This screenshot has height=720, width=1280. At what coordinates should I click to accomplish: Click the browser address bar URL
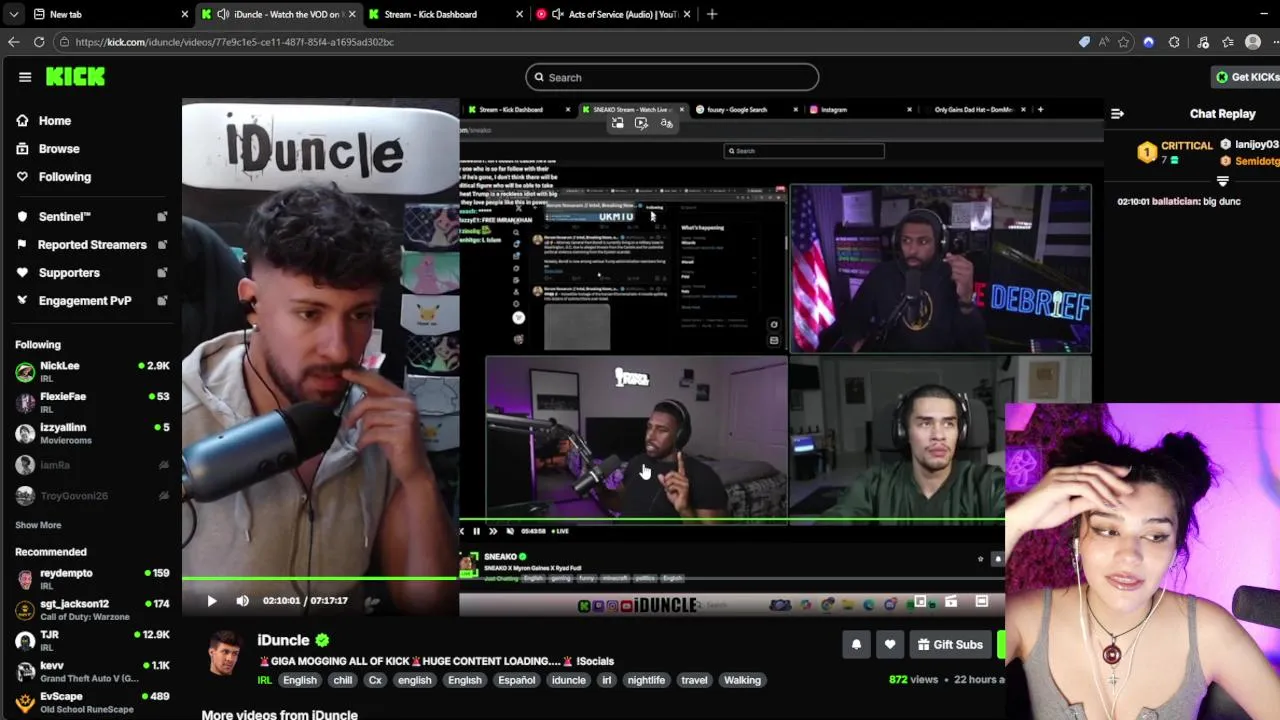235,42
